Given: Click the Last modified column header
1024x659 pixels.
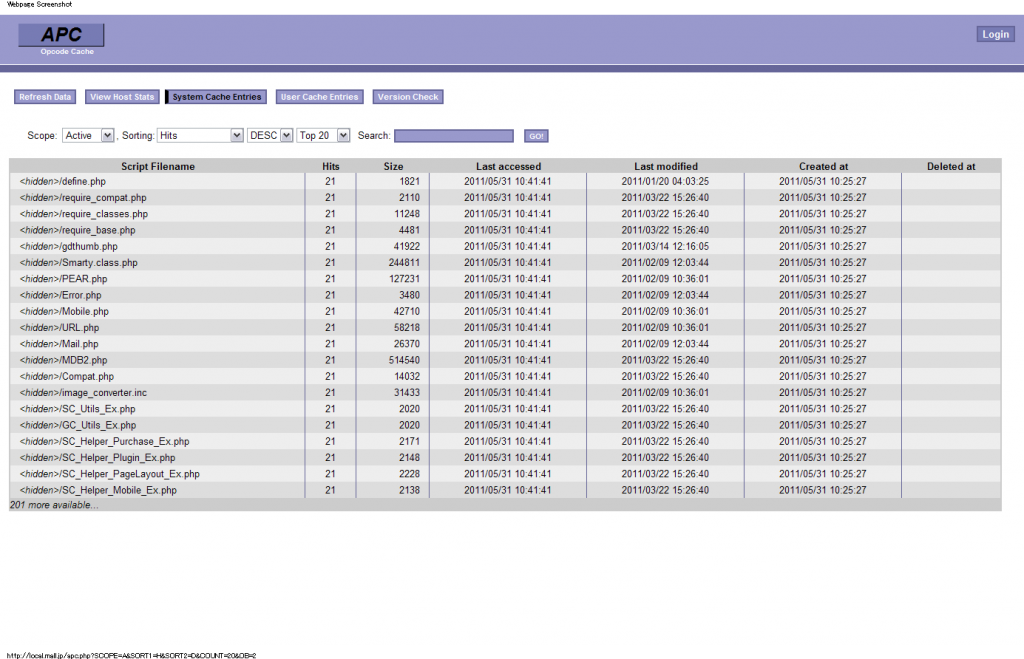Looking at the screenshot, I should coord(665,166).
